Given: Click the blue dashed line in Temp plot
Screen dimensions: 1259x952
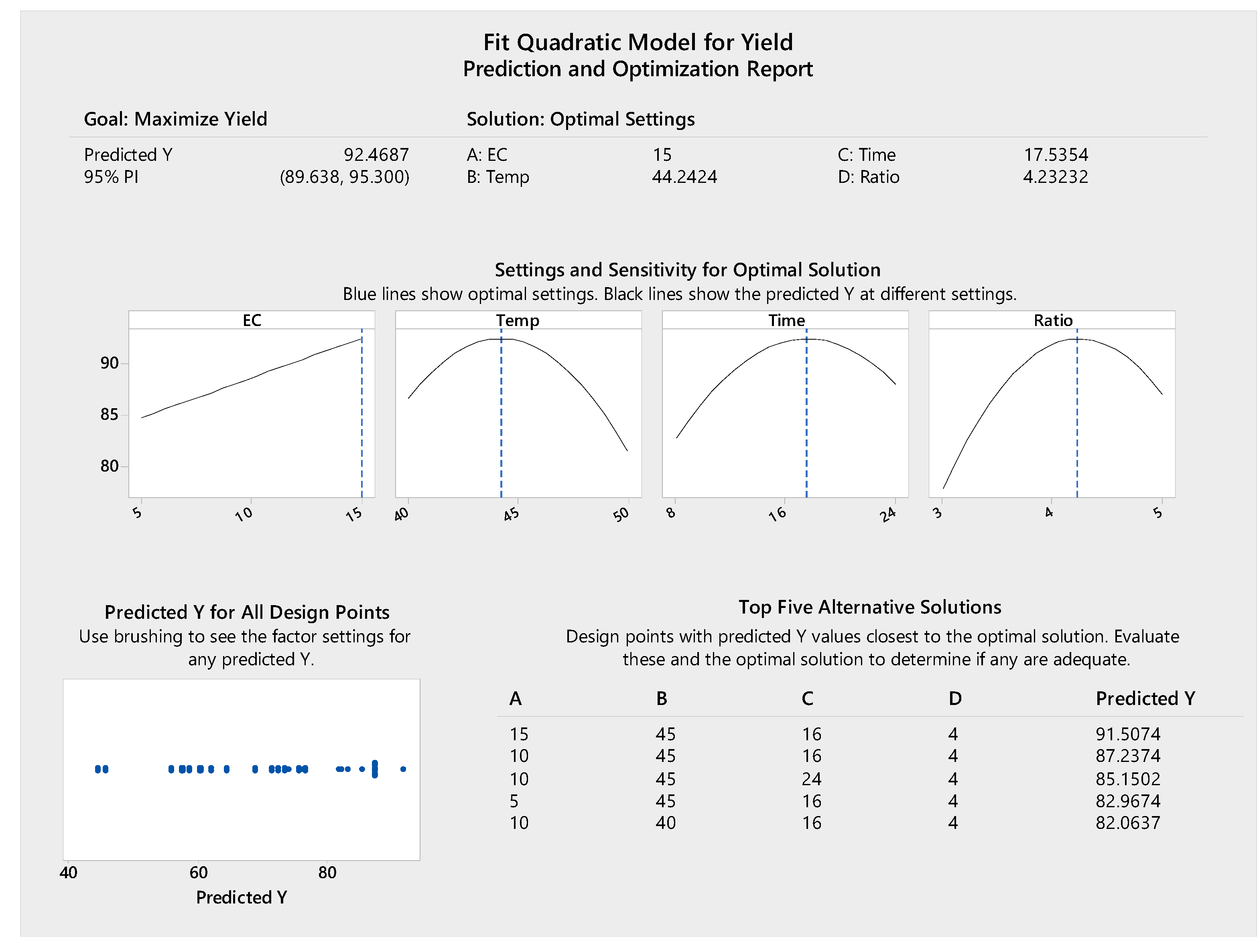Looking at the screenshot, I should (501, 415).
